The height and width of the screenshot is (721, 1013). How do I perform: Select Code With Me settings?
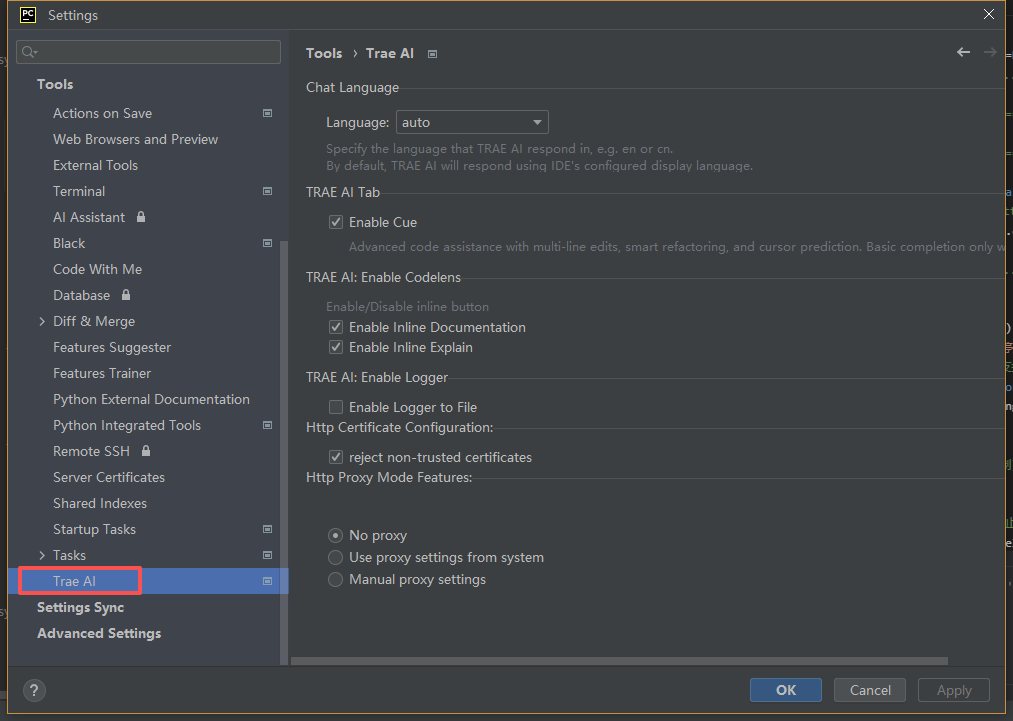(x=98, y=269)
